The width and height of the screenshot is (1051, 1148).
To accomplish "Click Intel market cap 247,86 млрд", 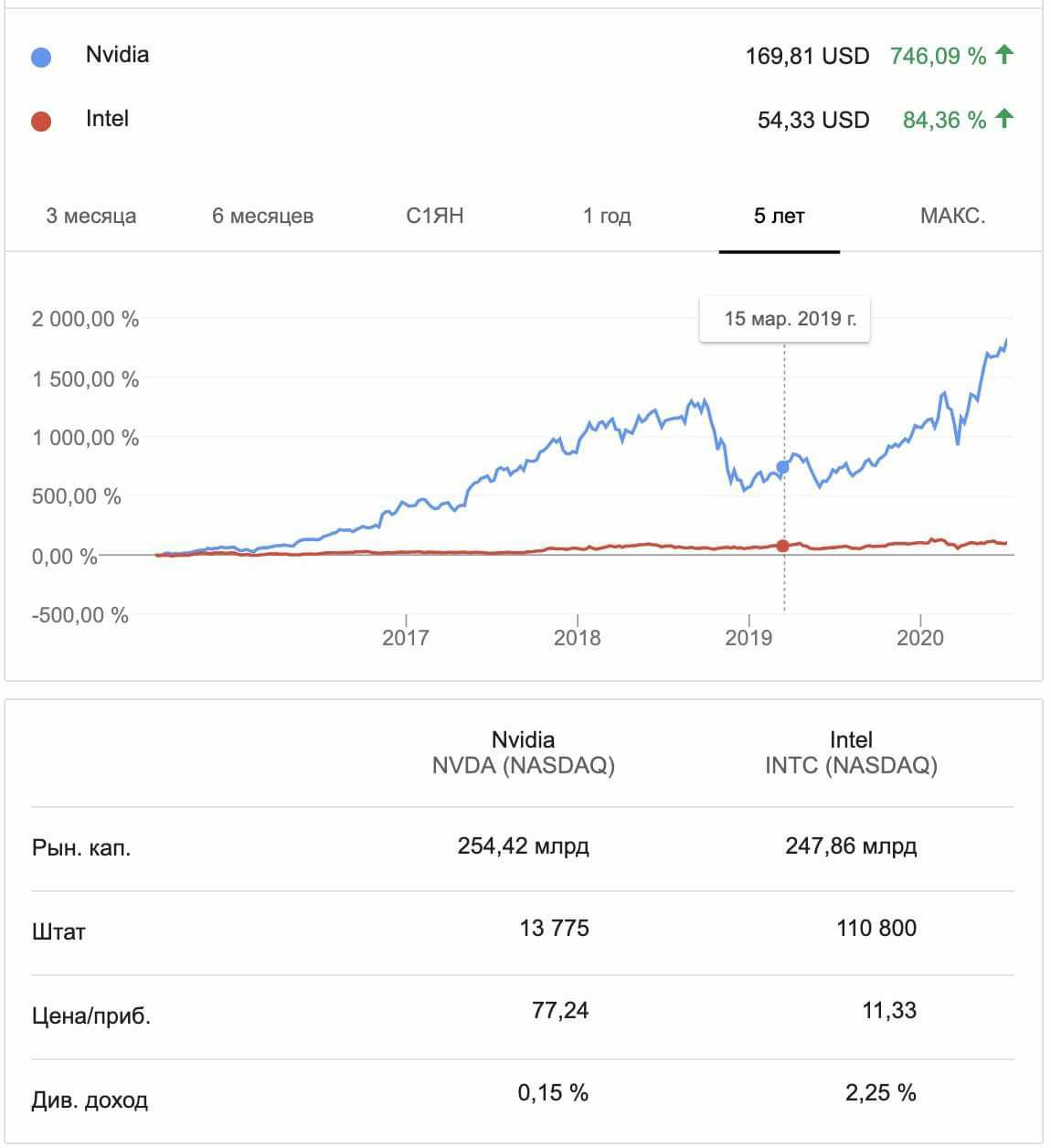I will (851, 845).
